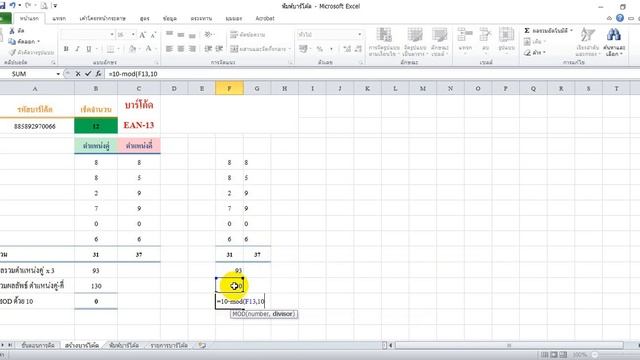Switch to Normal view in status bar

[x=544, y=355]
